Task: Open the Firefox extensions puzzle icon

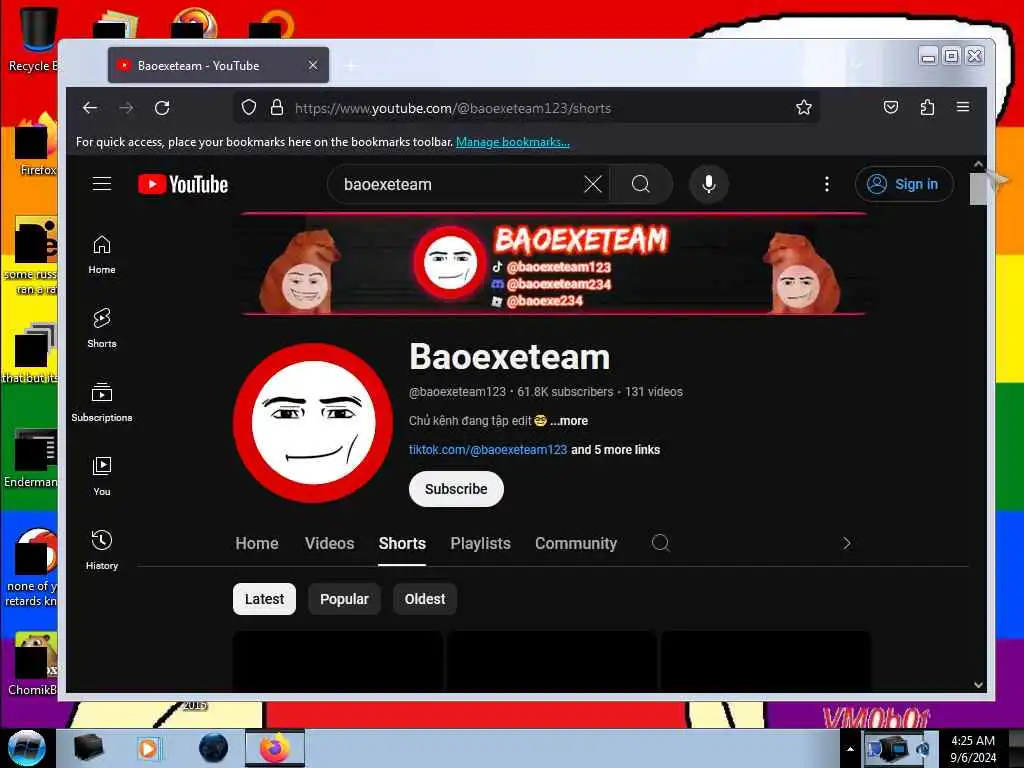Action: click(x=927, y=107)
